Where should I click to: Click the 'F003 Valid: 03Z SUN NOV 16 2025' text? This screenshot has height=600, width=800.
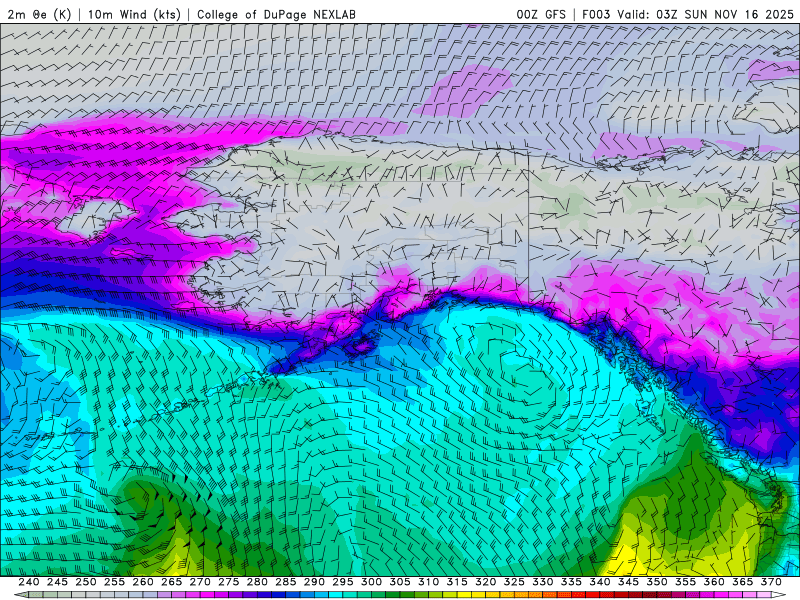click(688, 14)
